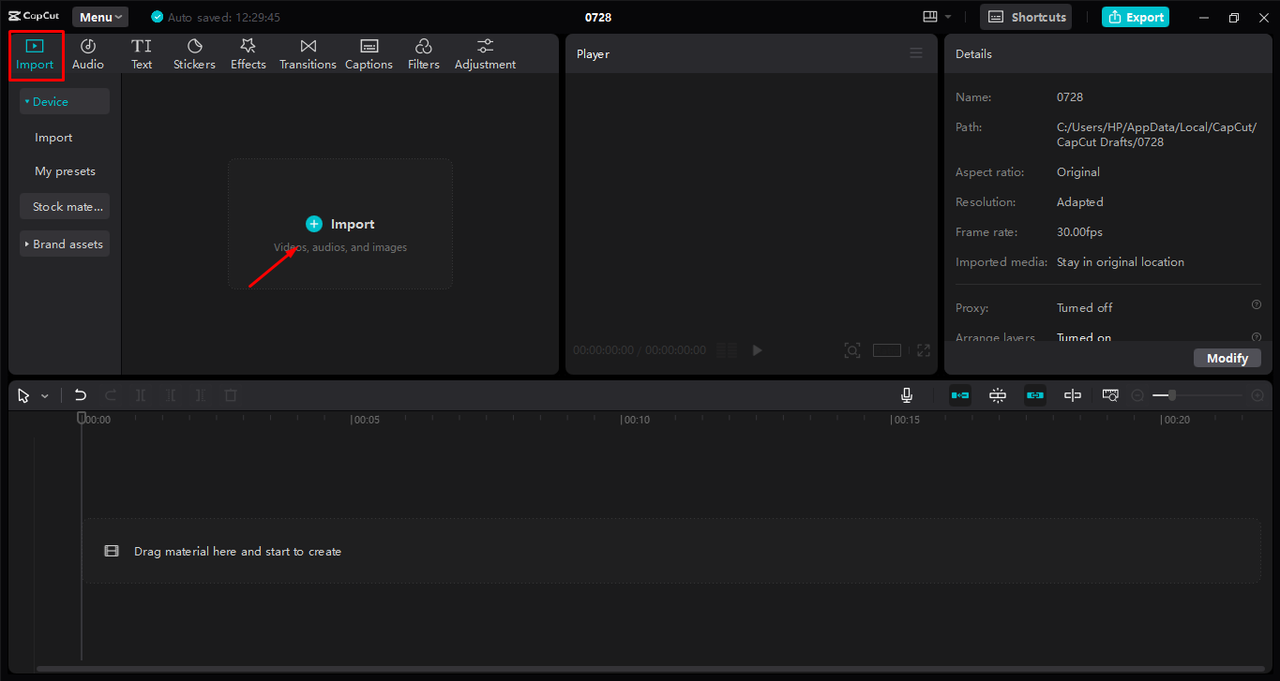Click the Delete right icon

[201, 396]
